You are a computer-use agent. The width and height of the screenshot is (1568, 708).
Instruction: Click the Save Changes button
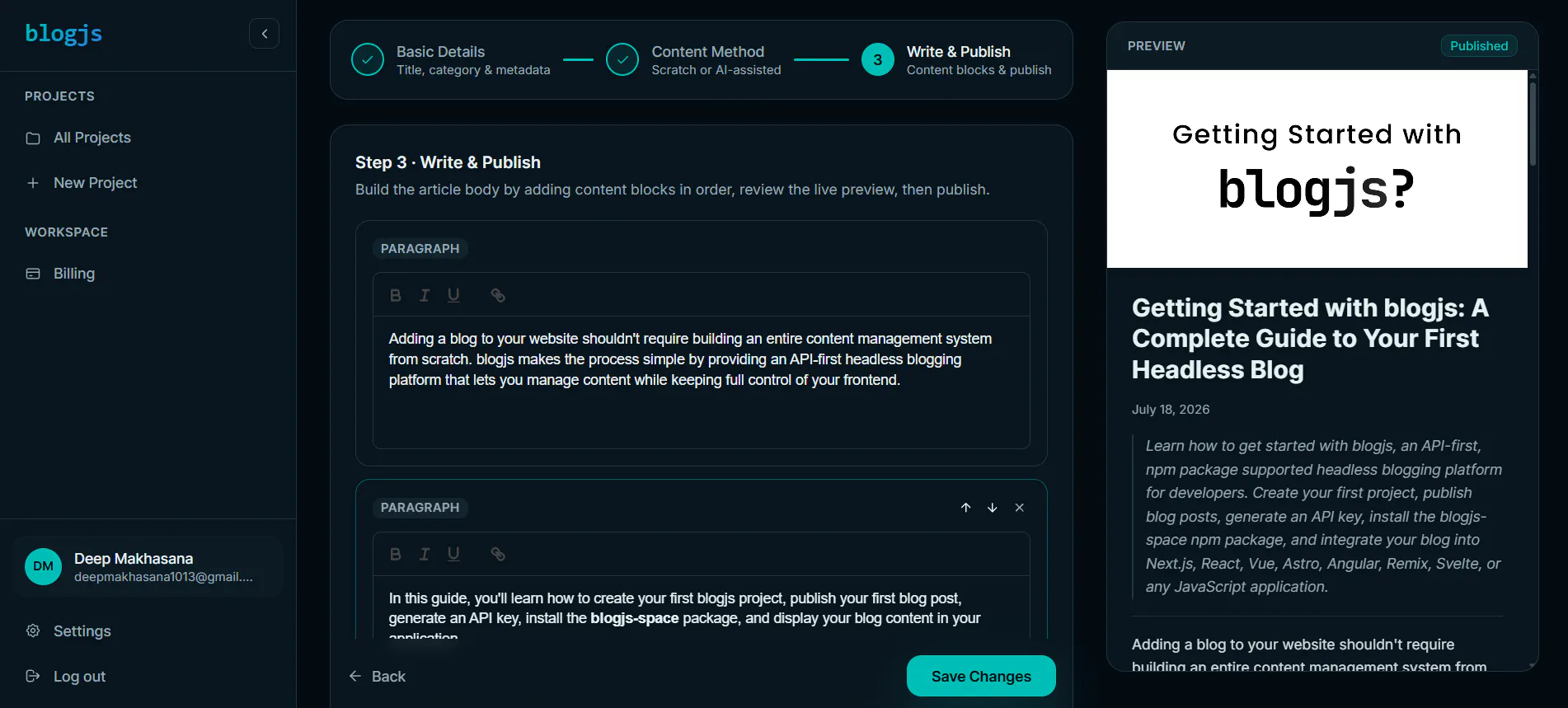(x=981, y=676)
